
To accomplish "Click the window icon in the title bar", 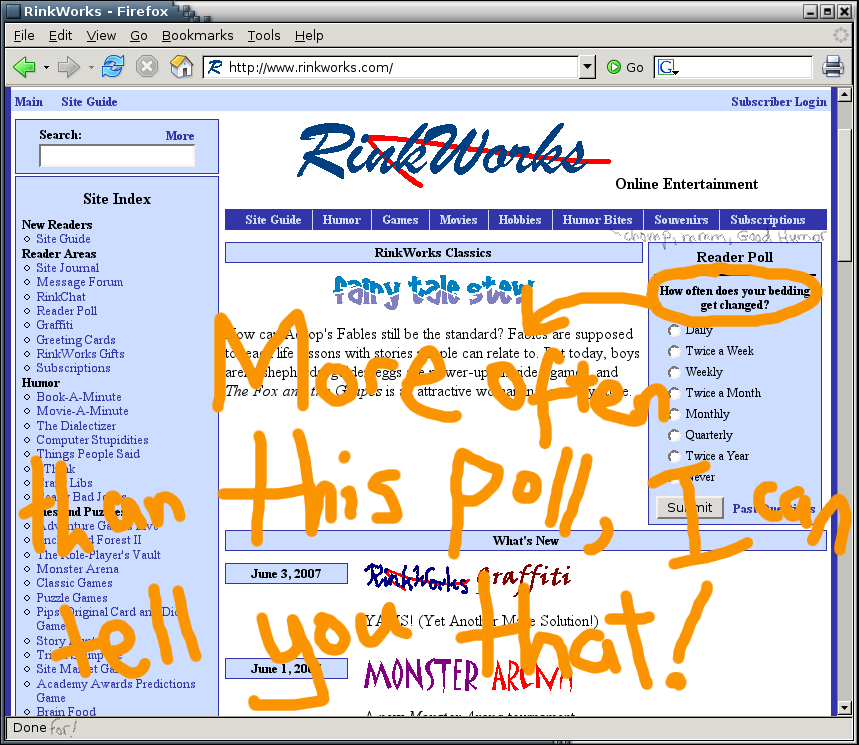I will point(14,11).
